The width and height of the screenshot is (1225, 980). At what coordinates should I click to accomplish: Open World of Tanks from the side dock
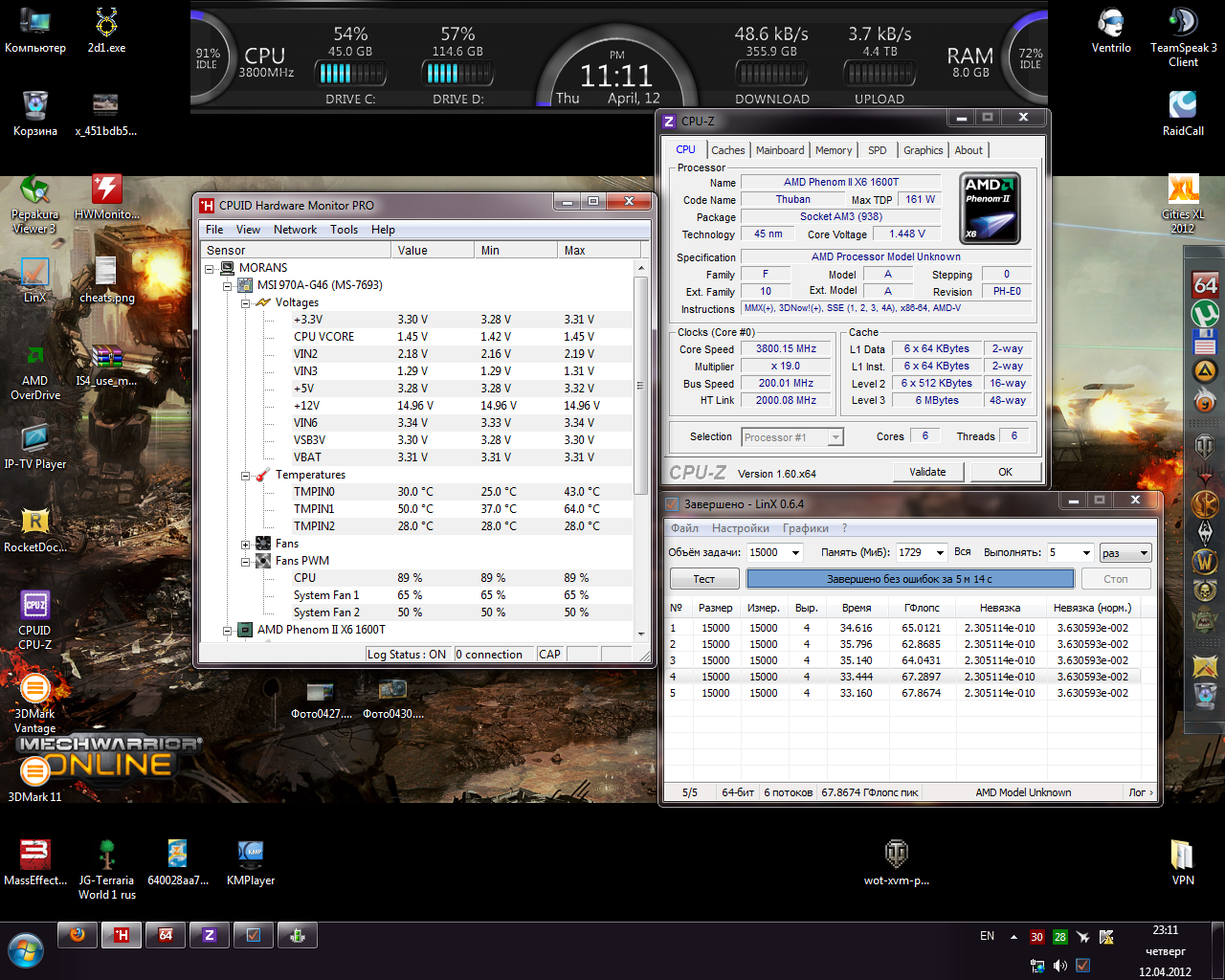pyautogui.click(x=1205, y=446)
